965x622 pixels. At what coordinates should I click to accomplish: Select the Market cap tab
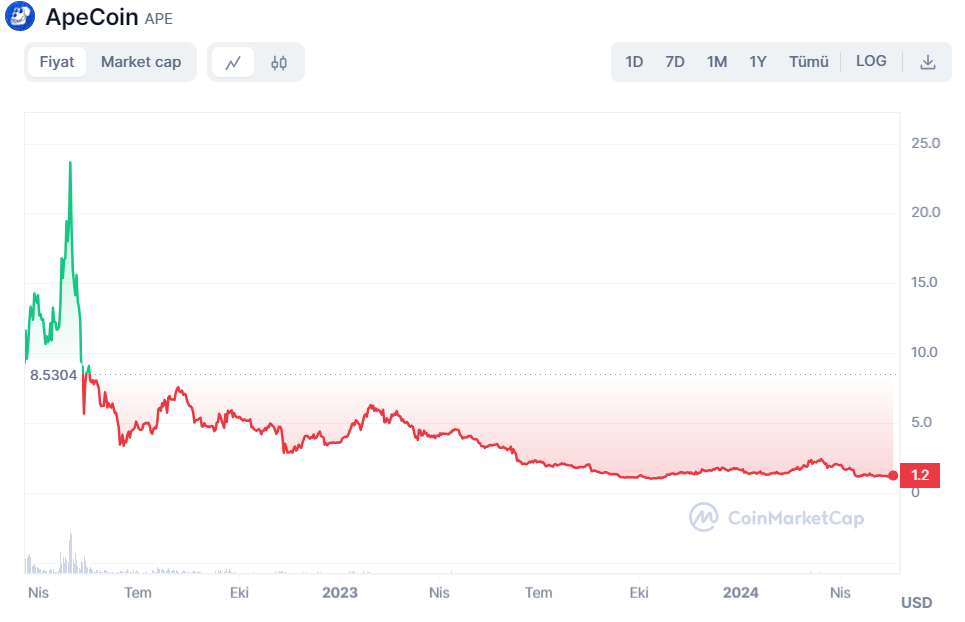coord(141,62)
